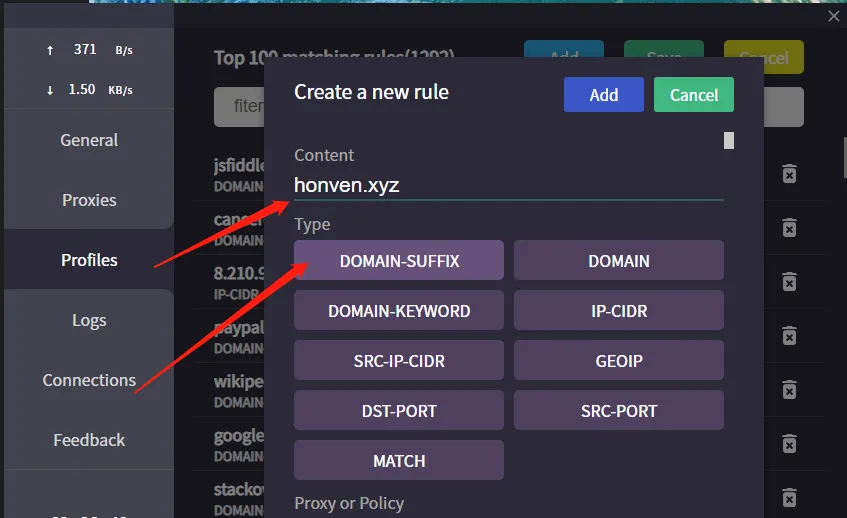Delete the paypal domain rule
The width and height of the screenshot is (847, 518).
pyautogui.click(x=789, y=335)
